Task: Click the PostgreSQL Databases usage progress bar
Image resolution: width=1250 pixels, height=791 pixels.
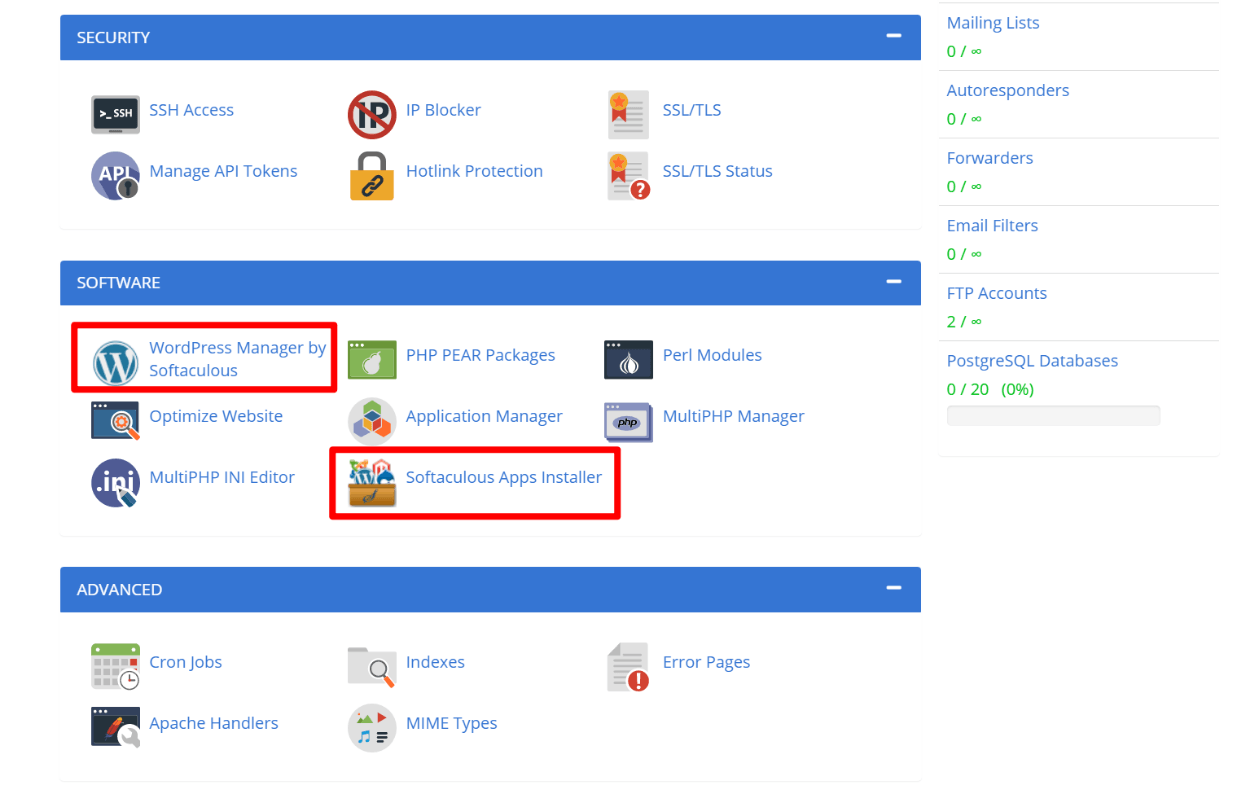Action: (1053, 415)
